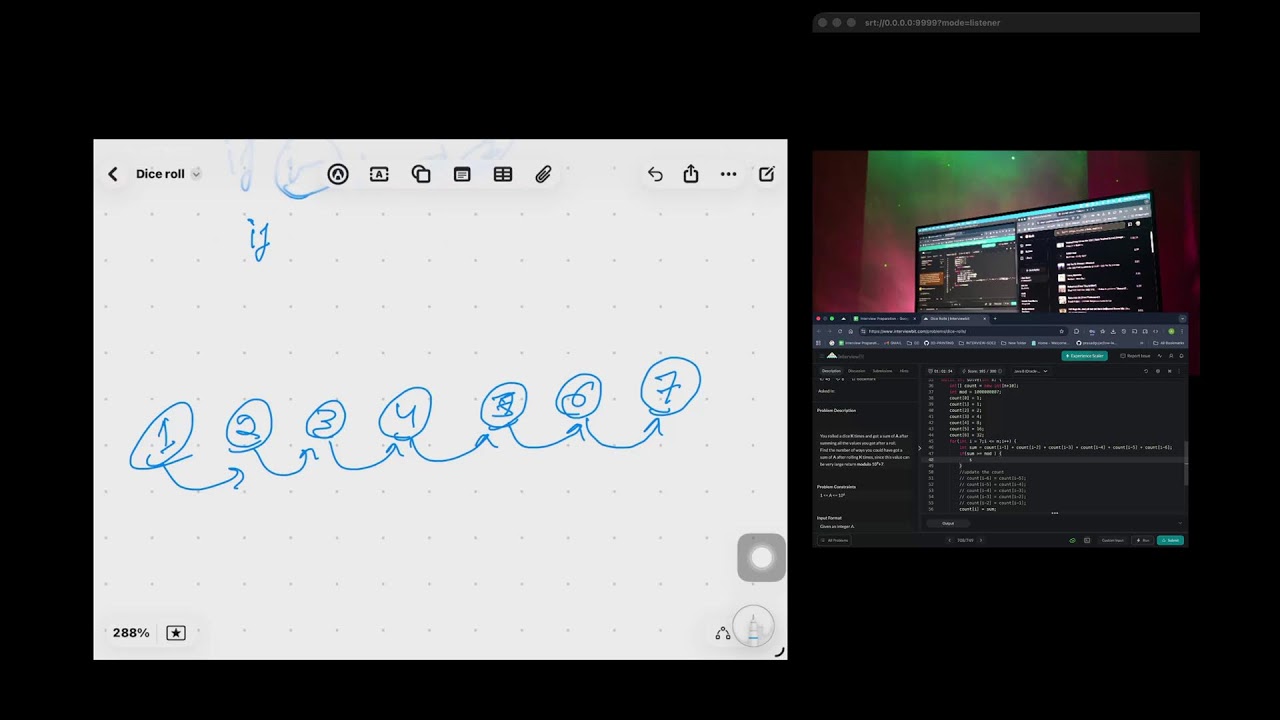Open a new browser tab
Viewport: 1280px width, 720px height.
(x=995, y=318)
